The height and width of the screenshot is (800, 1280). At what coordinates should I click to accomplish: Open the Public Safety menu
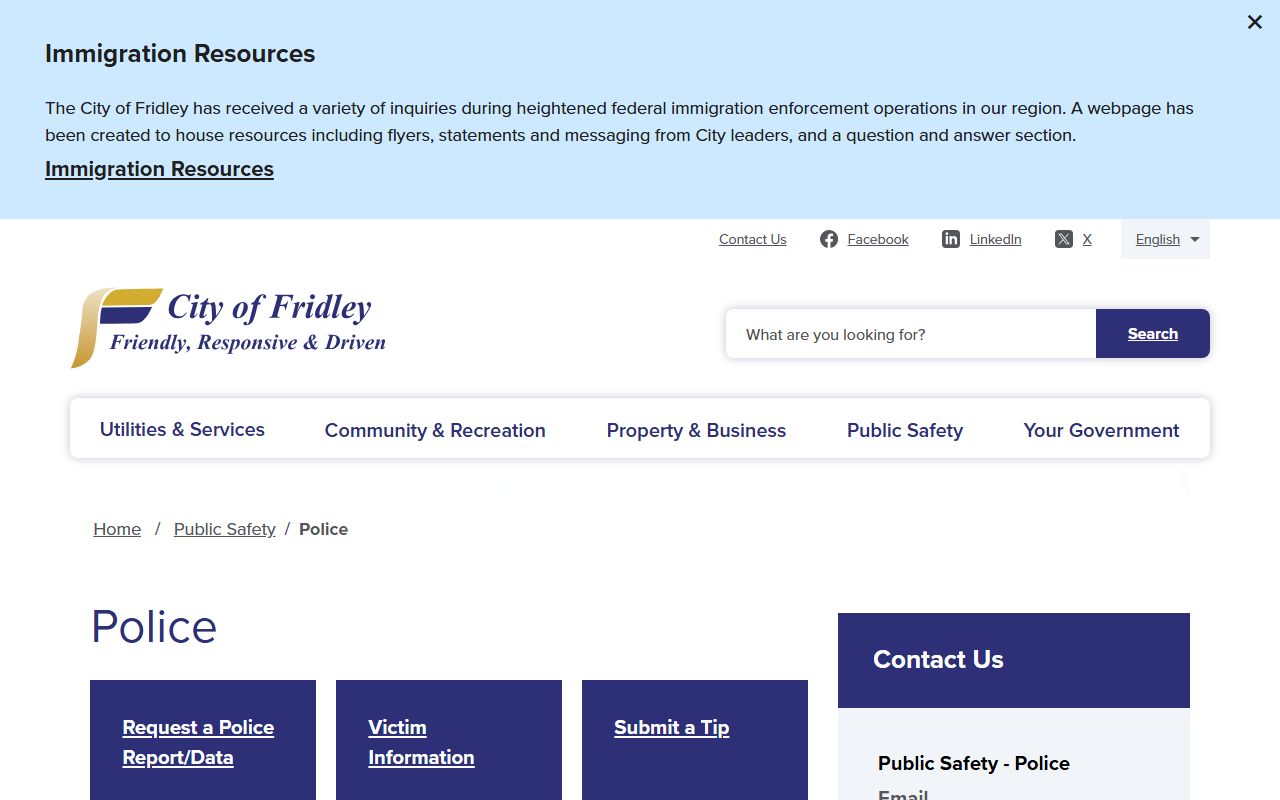click(905, 430)
